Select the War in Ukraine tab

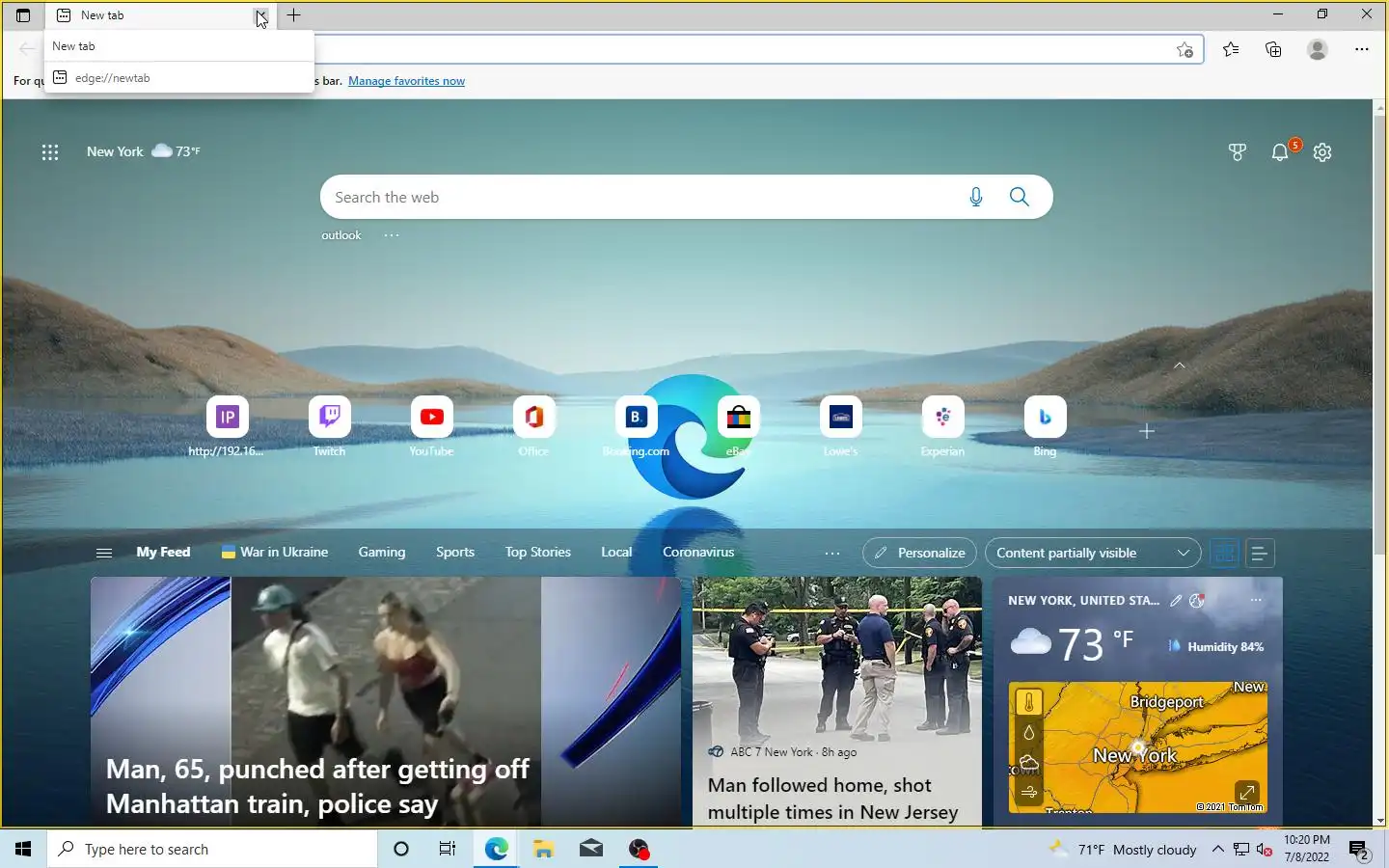tap(275, 553)
